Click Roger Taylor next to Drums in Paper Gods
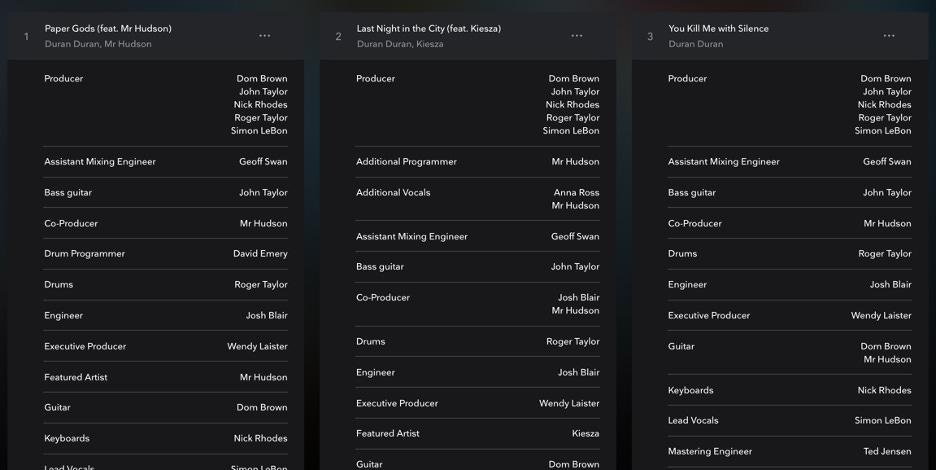Image resolution: width=936 pixels, height=470 pixels. coord(261,284)
